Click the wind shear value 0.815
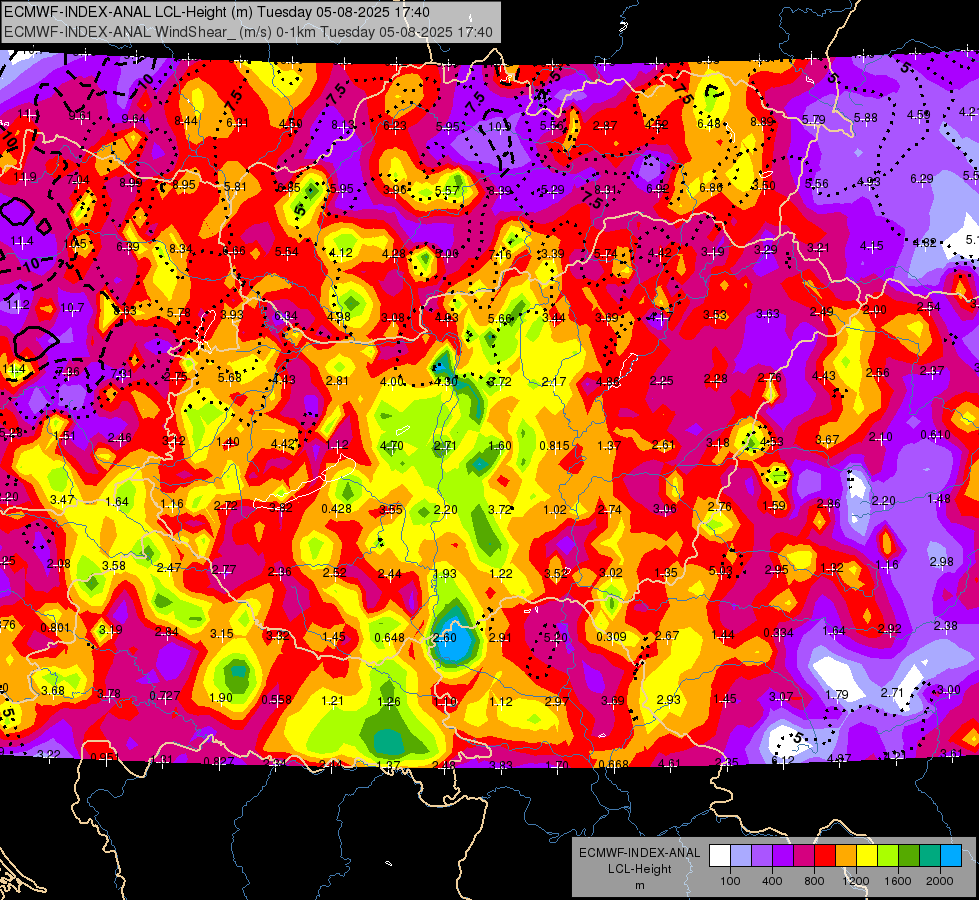This screenshot has width=979, height=900. click(554, 445)
